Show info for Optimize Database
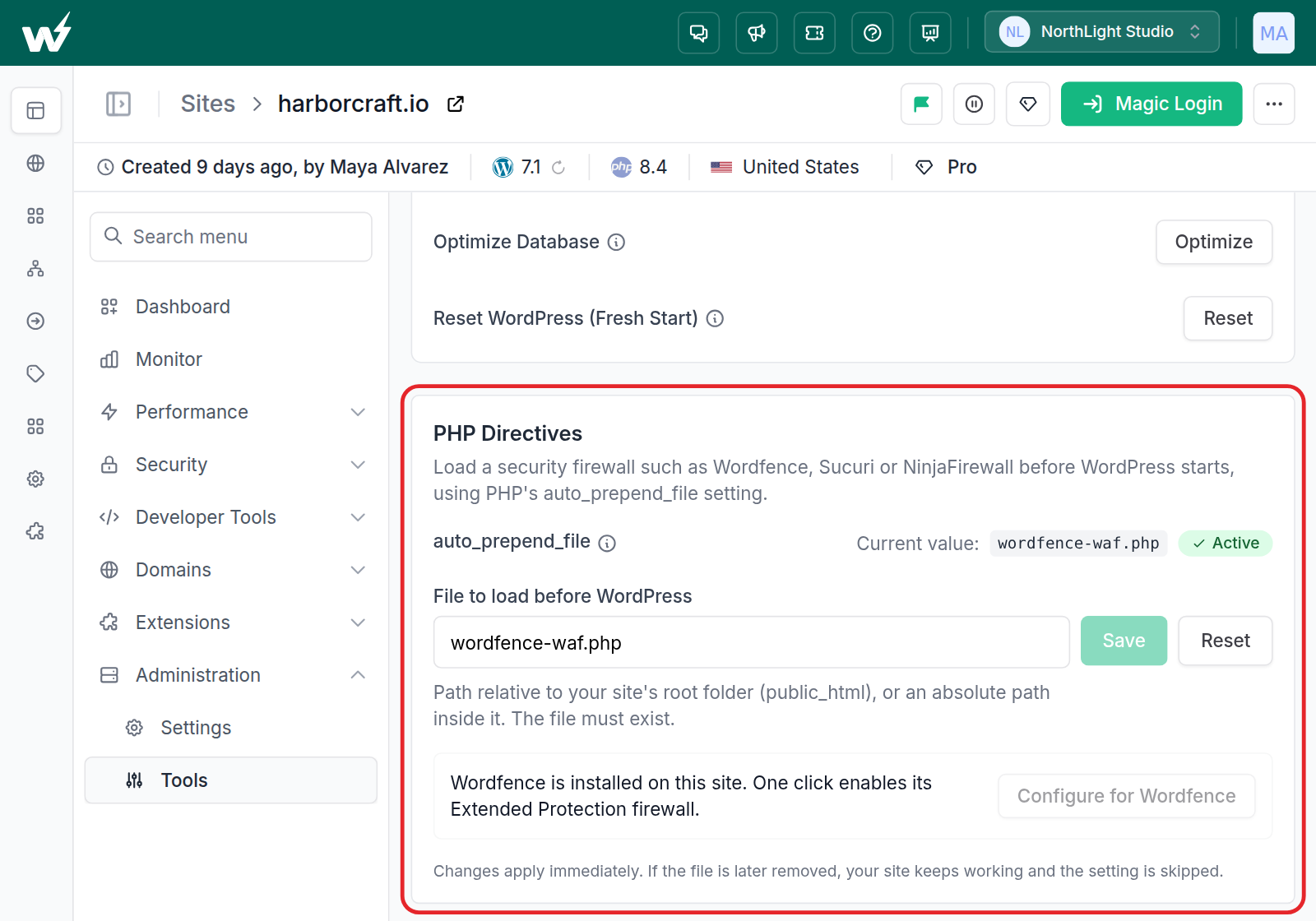Screen dimensions: 1316x921 (x=616, y=242)
